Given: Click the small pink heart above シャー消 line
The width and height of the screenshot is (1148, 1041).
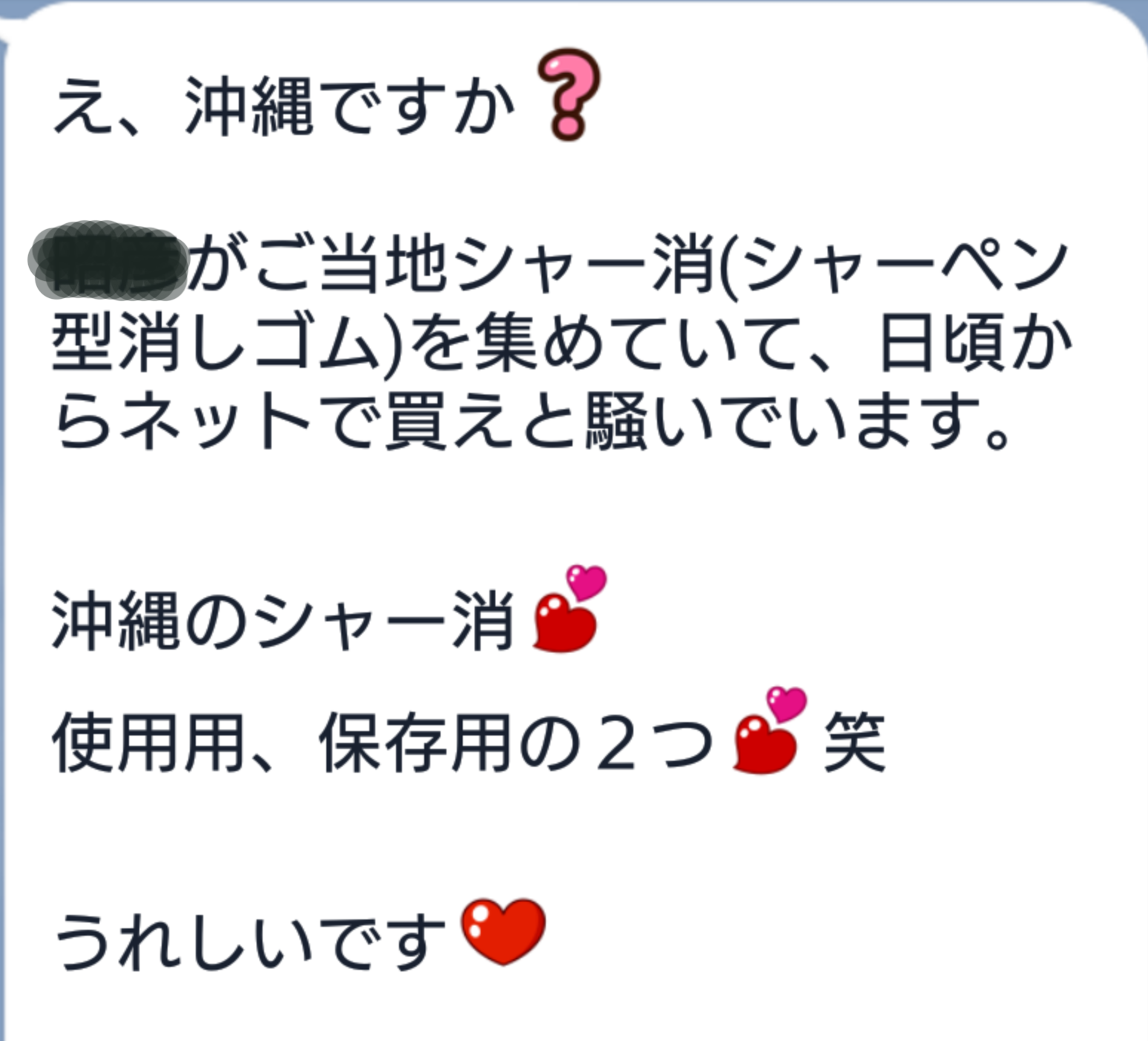Looking at the screenshot, I should click(x=587, y=582).
